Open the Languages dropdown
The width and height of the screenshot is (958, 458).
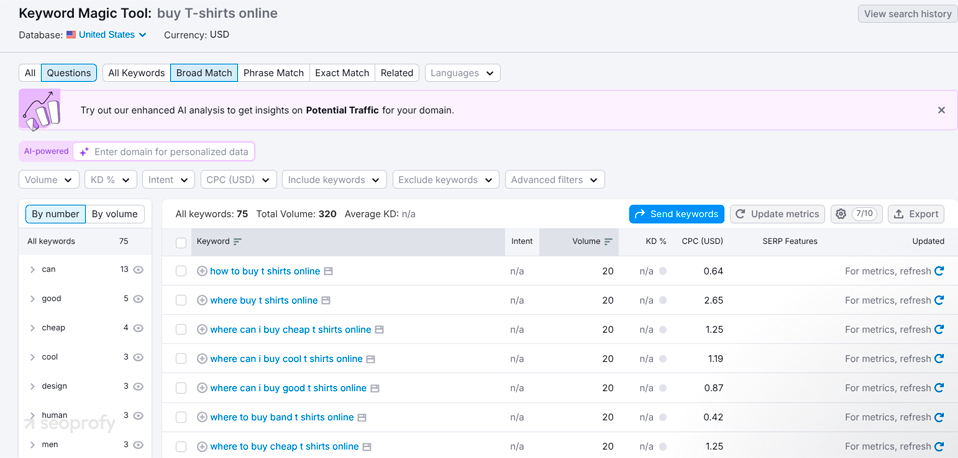point(463,73)
